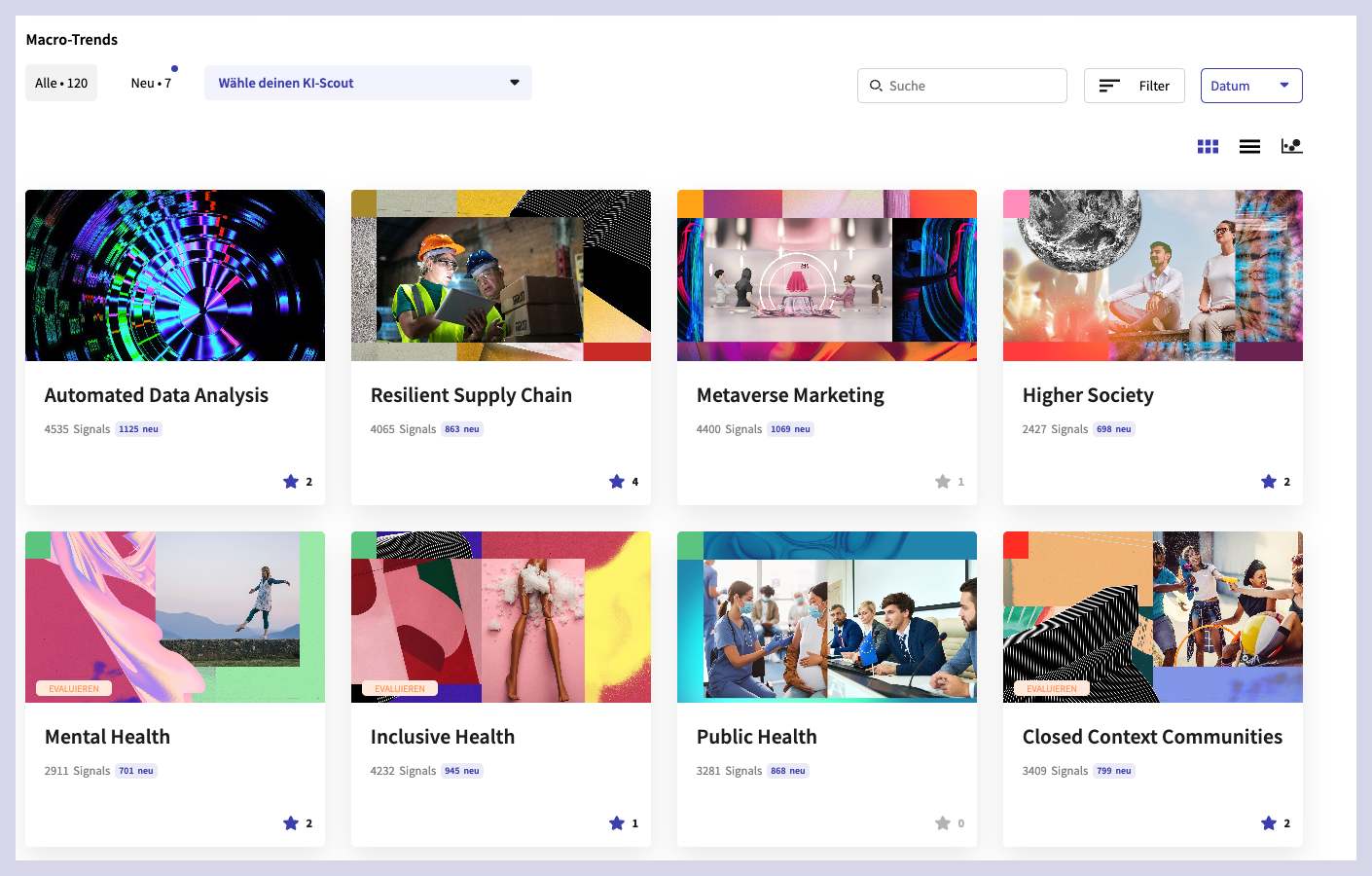Select the Alle • 120 tab
The image size is (1372, 876).
coord(61,83)
